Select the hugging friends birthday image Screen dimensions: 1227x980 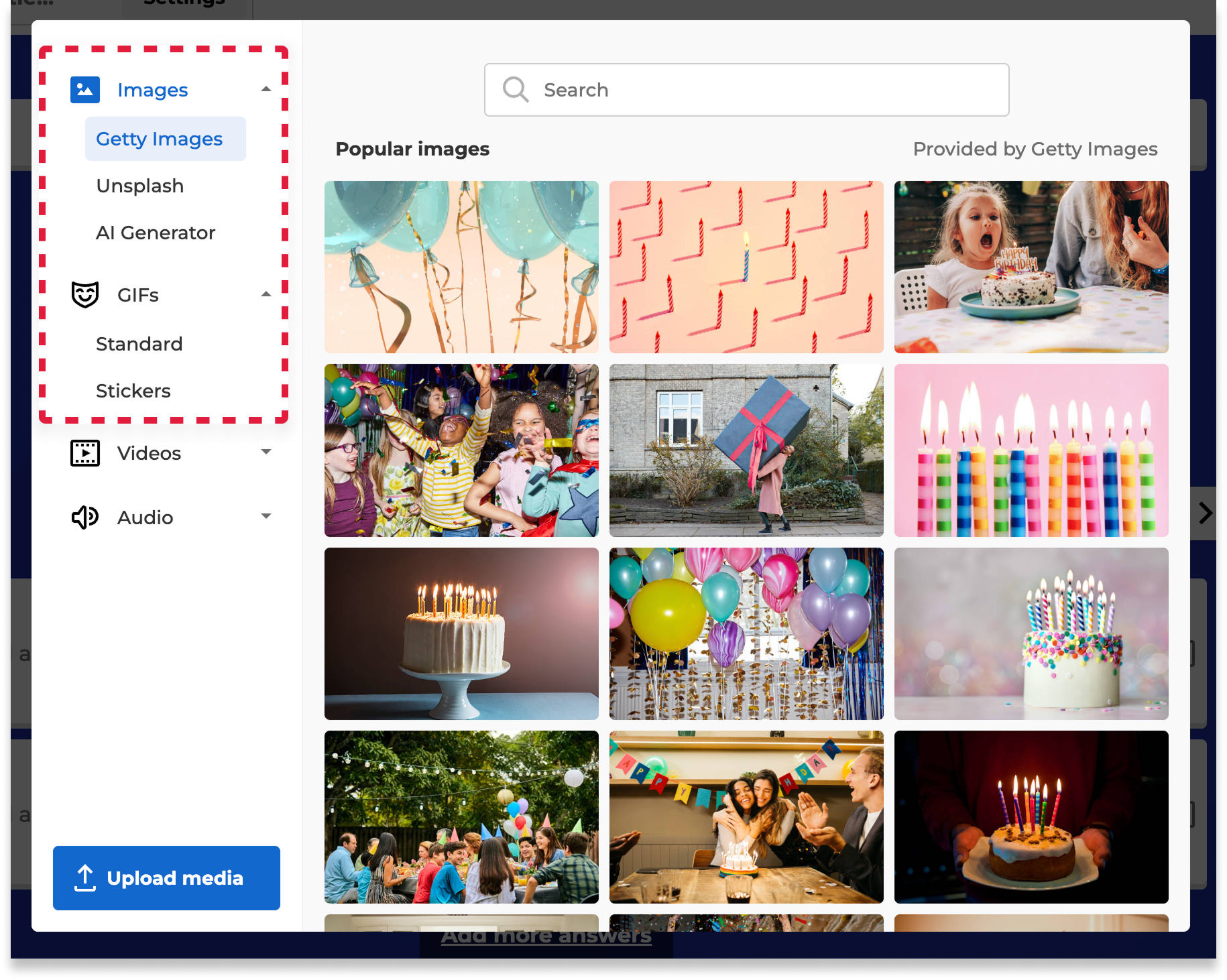tap(746, 817)
